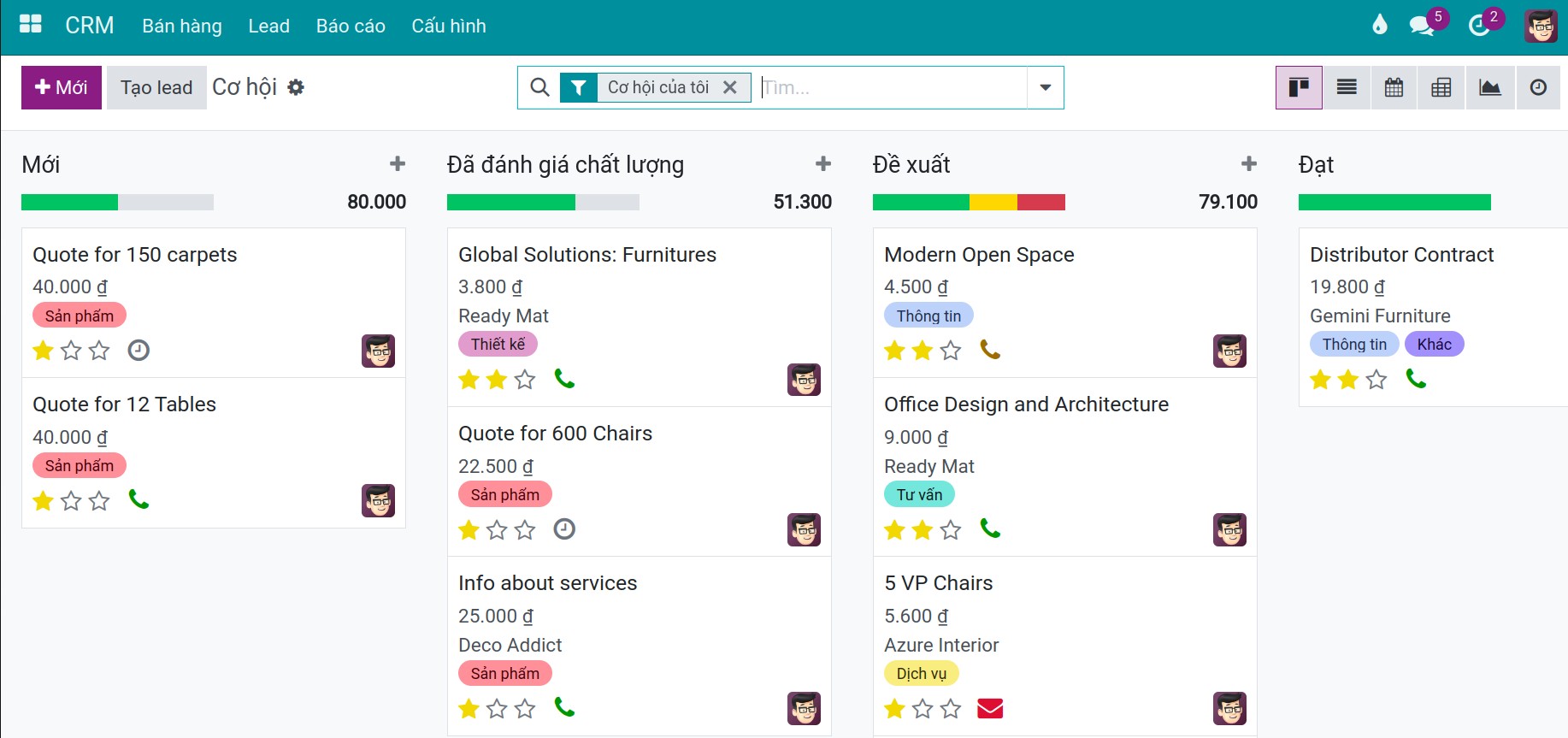Screen dimensions: 1568x738
Task: Click green segment of Mới progress bar
Action: coord(69,202)
